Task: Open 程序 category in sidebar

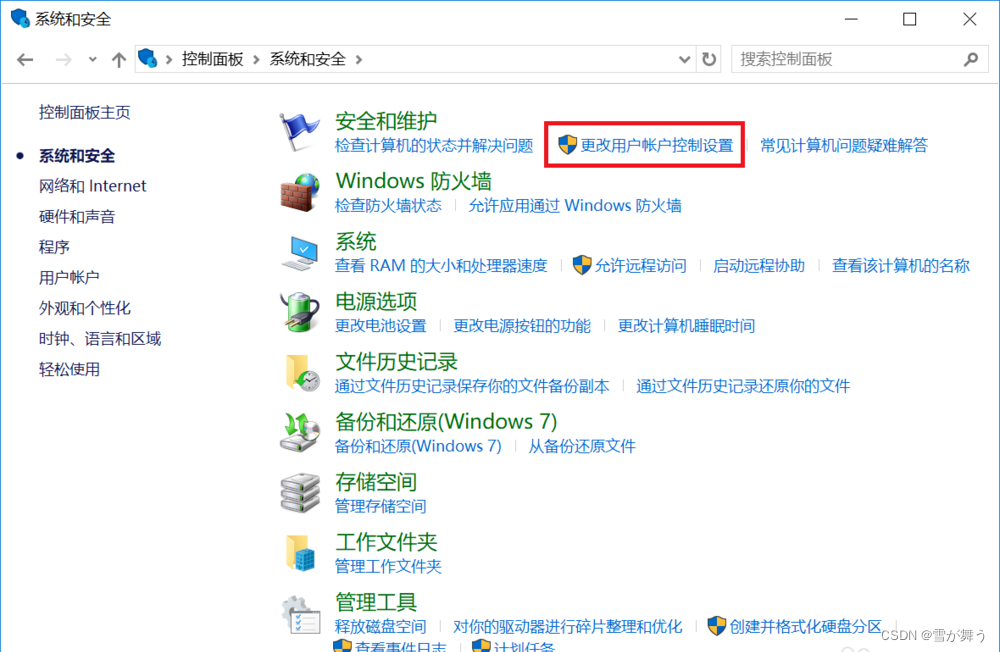Action: (54, 247)
